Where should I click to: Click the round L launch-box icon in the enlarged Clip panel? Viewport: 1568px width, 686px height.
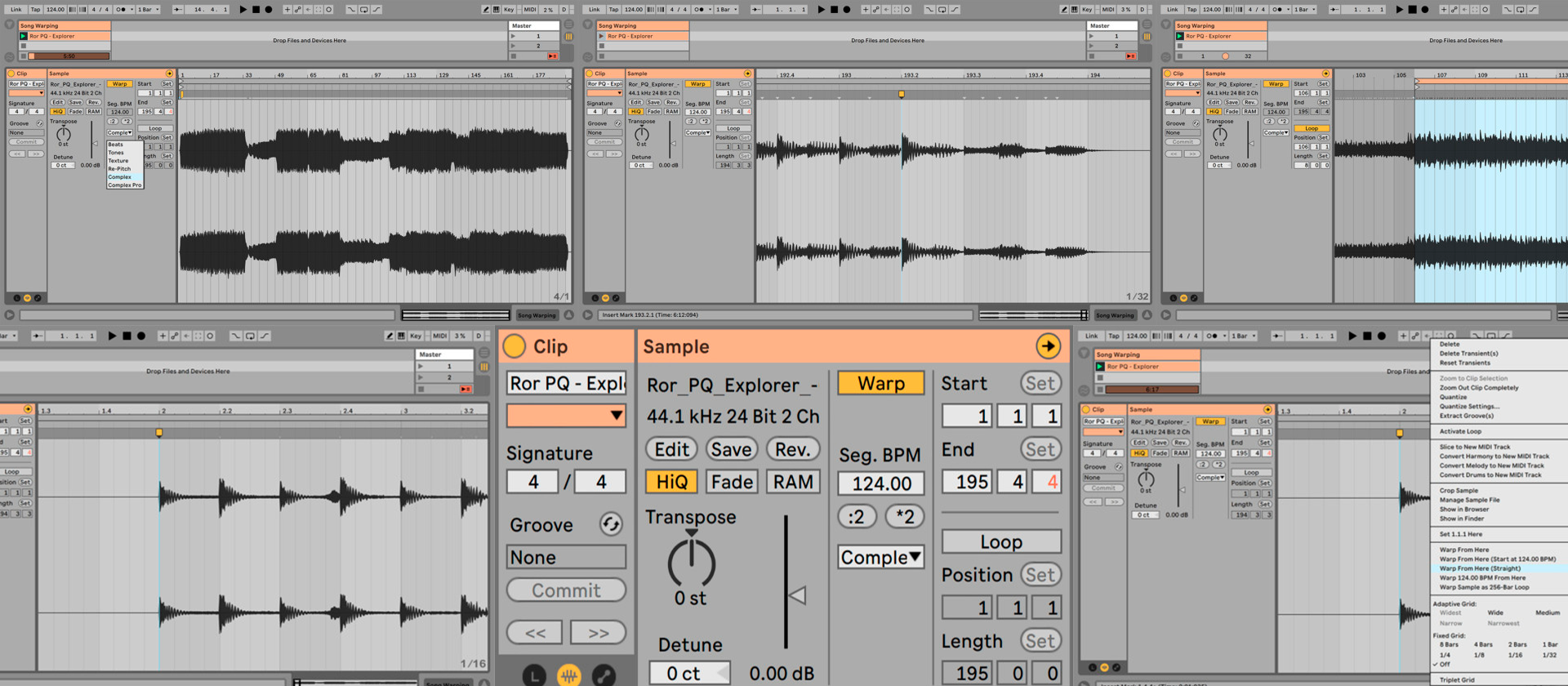pyautogui.click(x=534, y=675)
